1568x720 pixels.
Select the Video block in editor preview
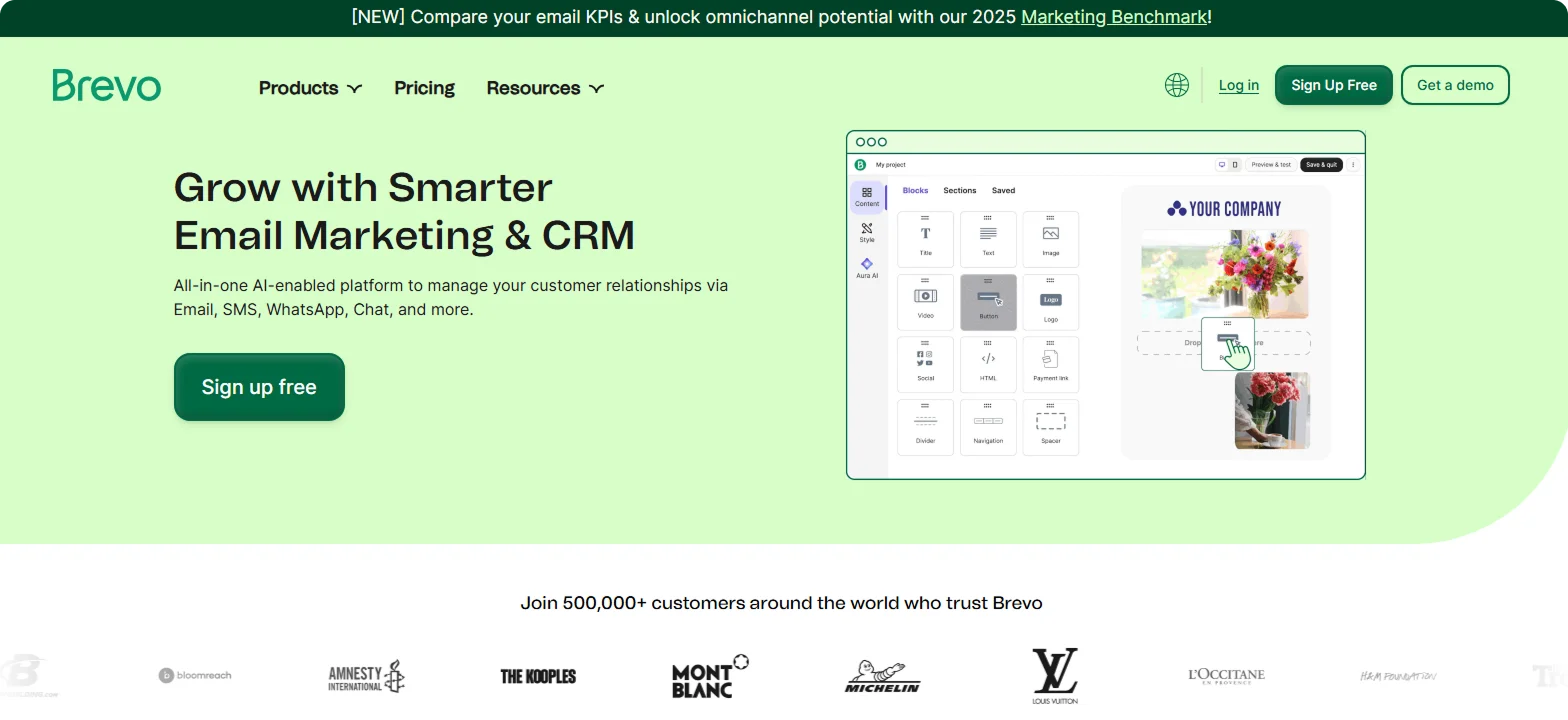click(926, 302)
